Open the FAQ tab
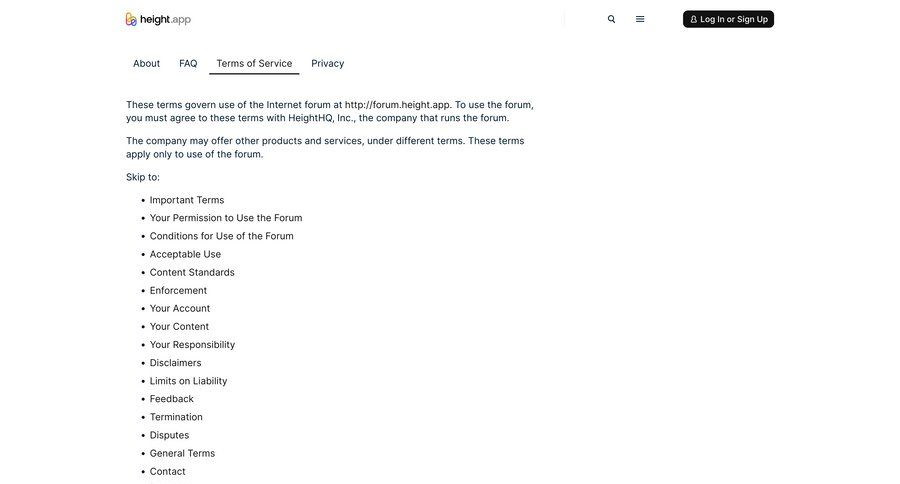900x484 pixels. pos(188,63)
